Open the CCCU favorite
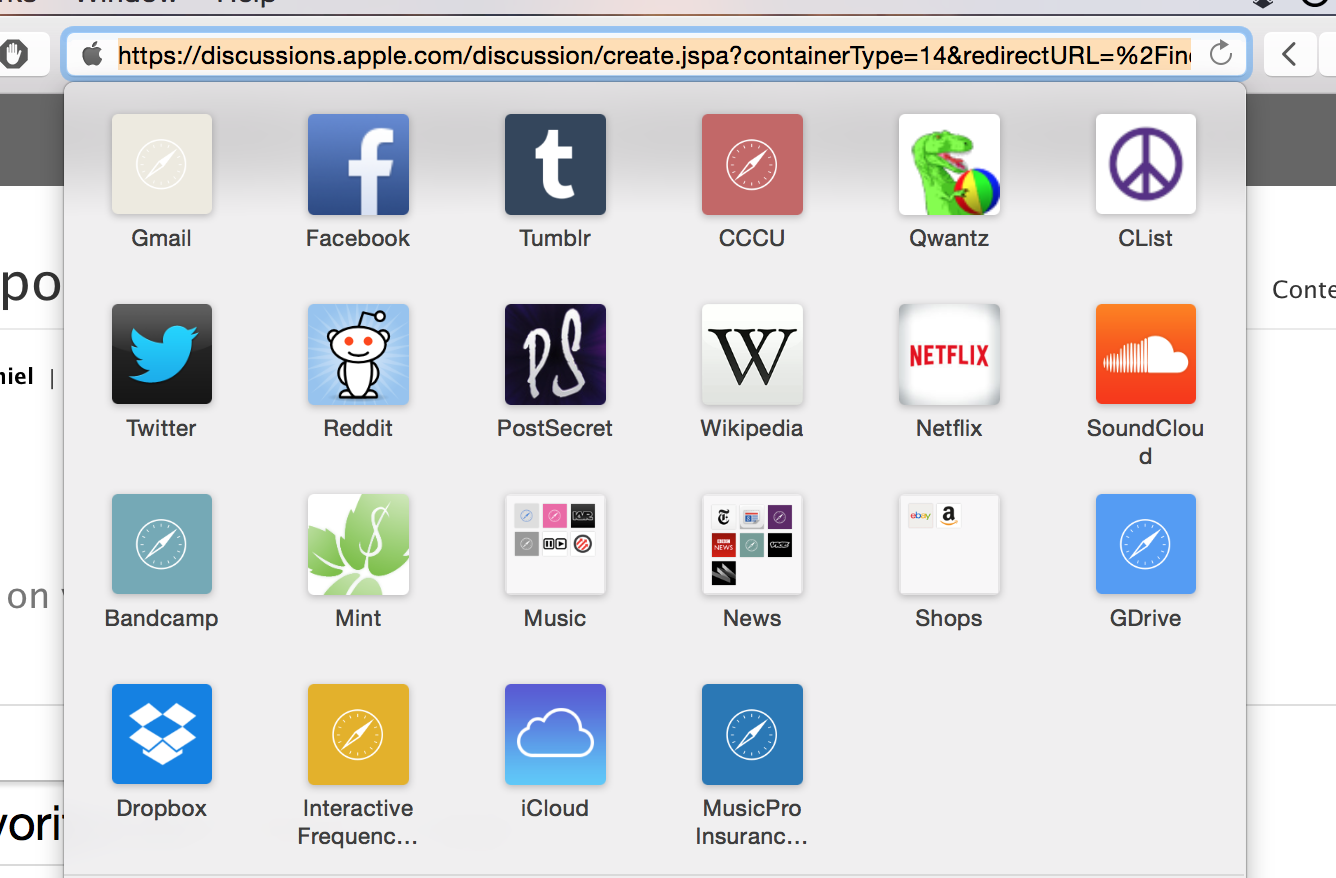This screenshot has height=878, width=1336. point(752,164)
